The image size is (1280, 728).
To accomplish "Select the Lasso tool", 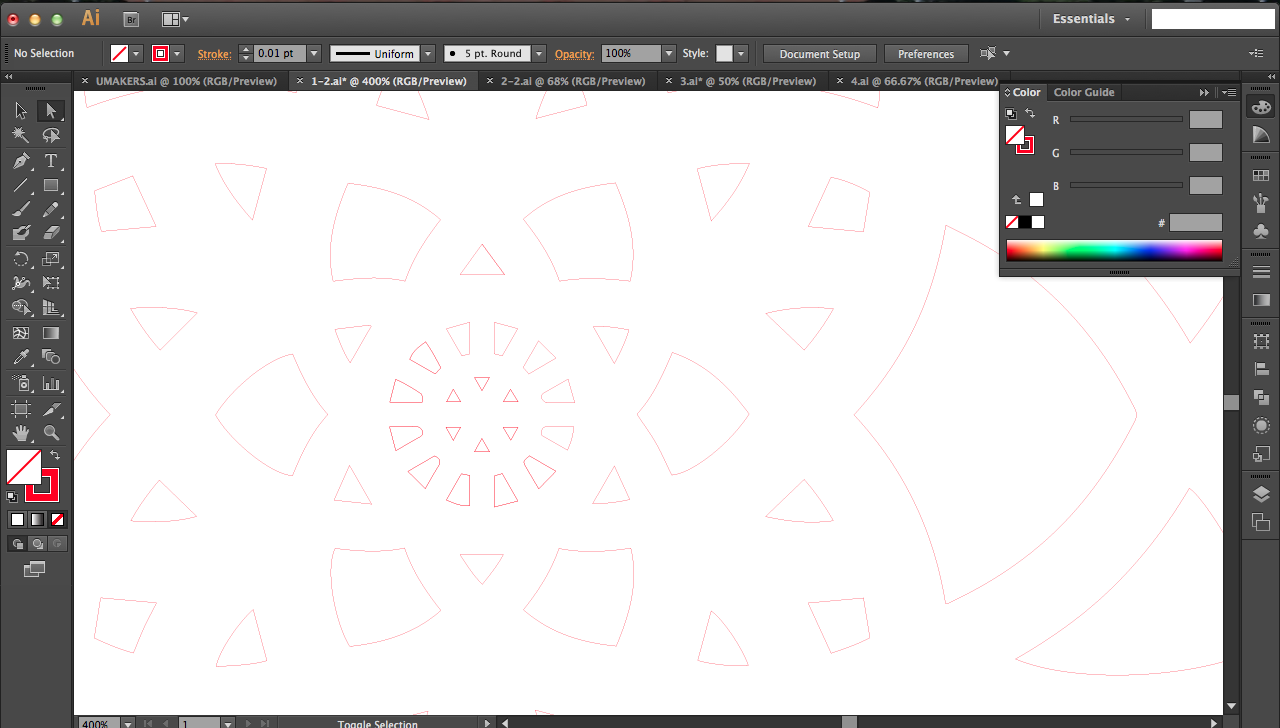I will pos(50,136).
